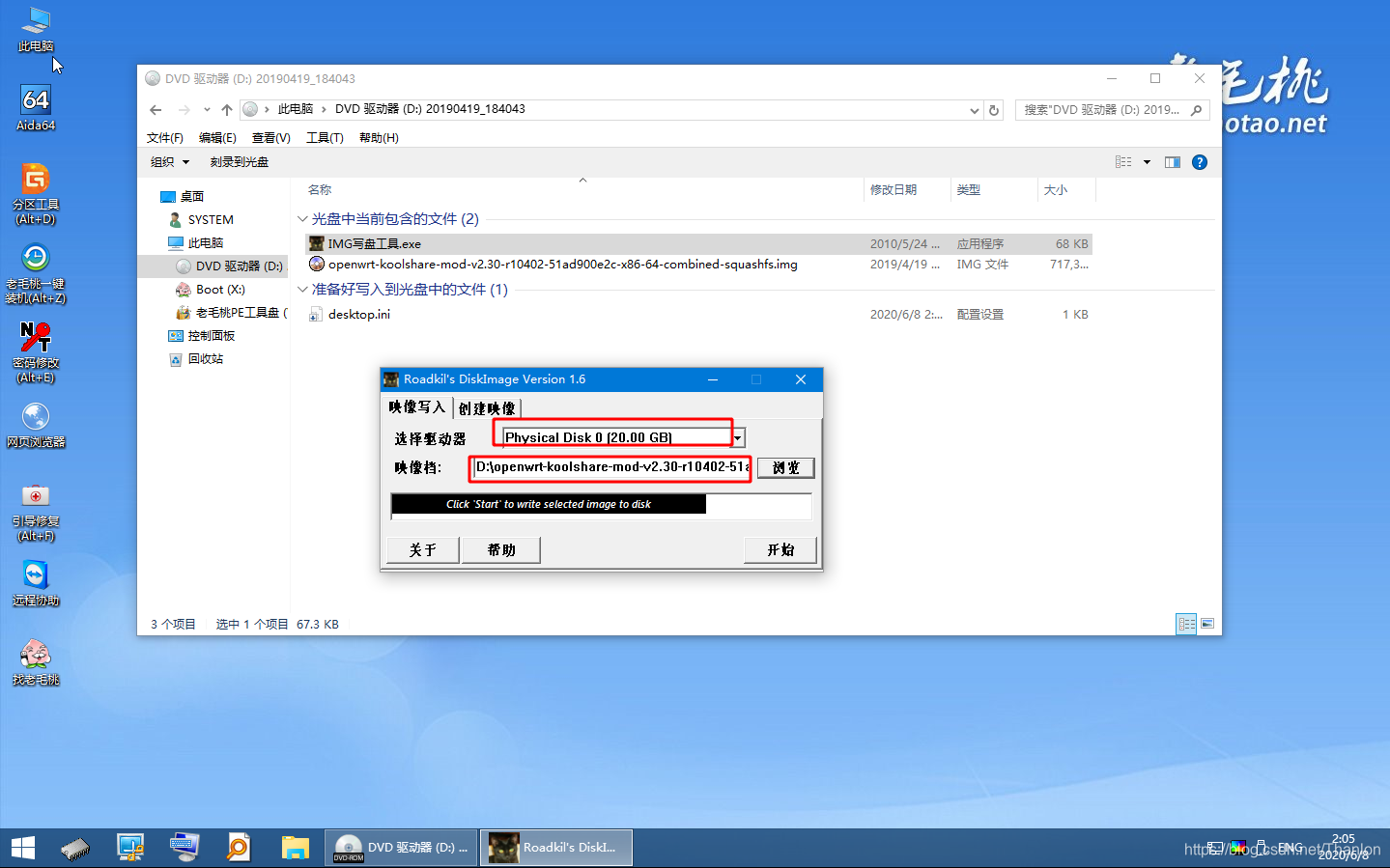
Task: Click DVD 驱动器 taskbar button
Action: 401,848
